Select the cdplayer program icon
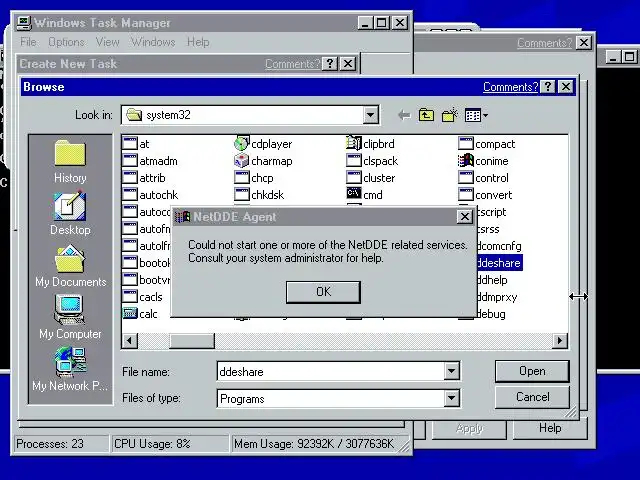The height and width of the screenshot is (480, 640). click(242, 144)
